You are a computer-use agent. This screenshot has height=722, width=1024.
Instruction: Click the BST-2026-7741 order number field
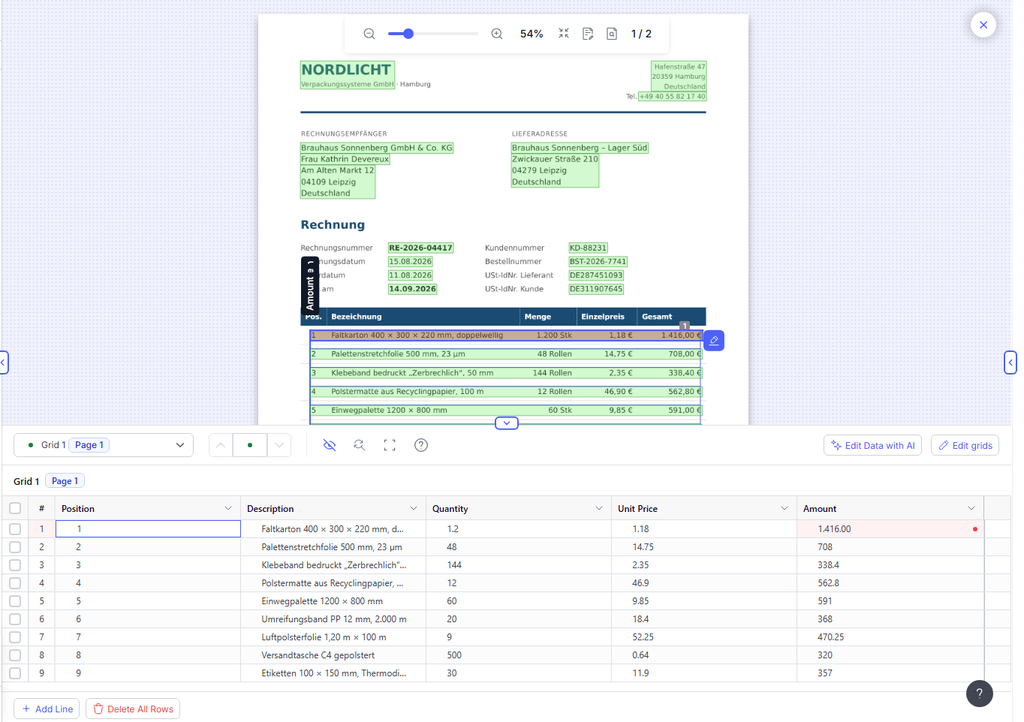(x=598, y=262)
